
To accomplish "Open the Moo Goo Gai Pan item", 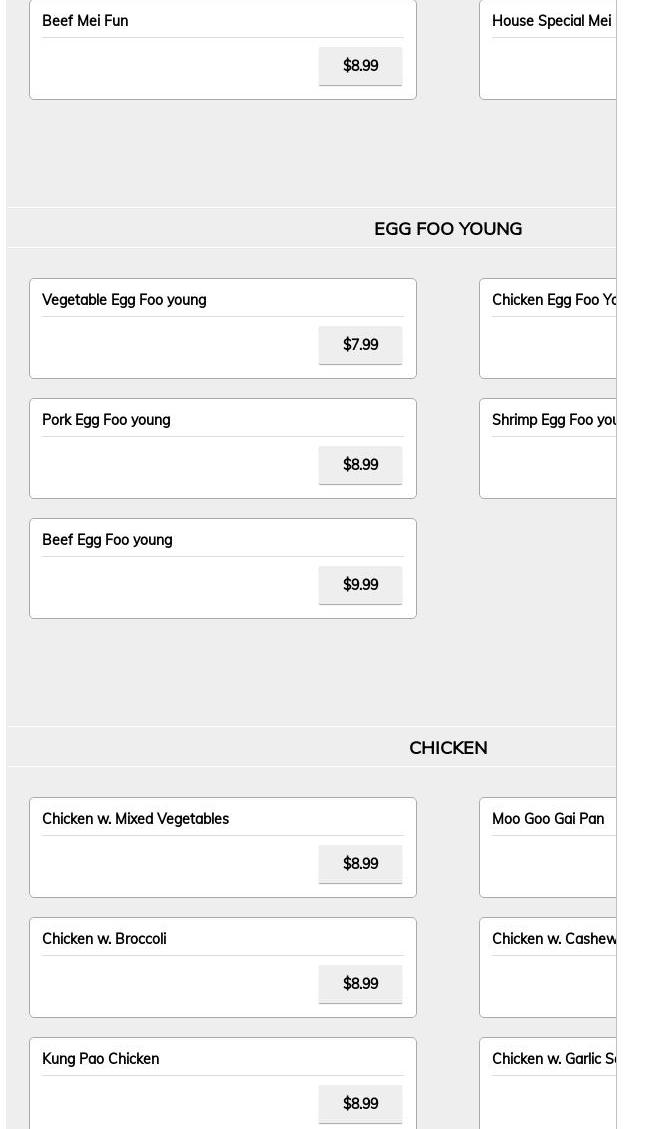I will pyautogui.click(x=548, y=819).
